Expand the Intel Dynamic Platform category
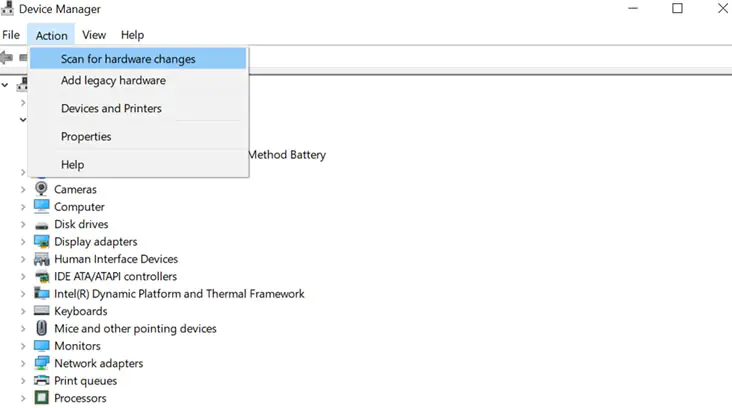This screenshot has height=408, width=732. [22, 294]
